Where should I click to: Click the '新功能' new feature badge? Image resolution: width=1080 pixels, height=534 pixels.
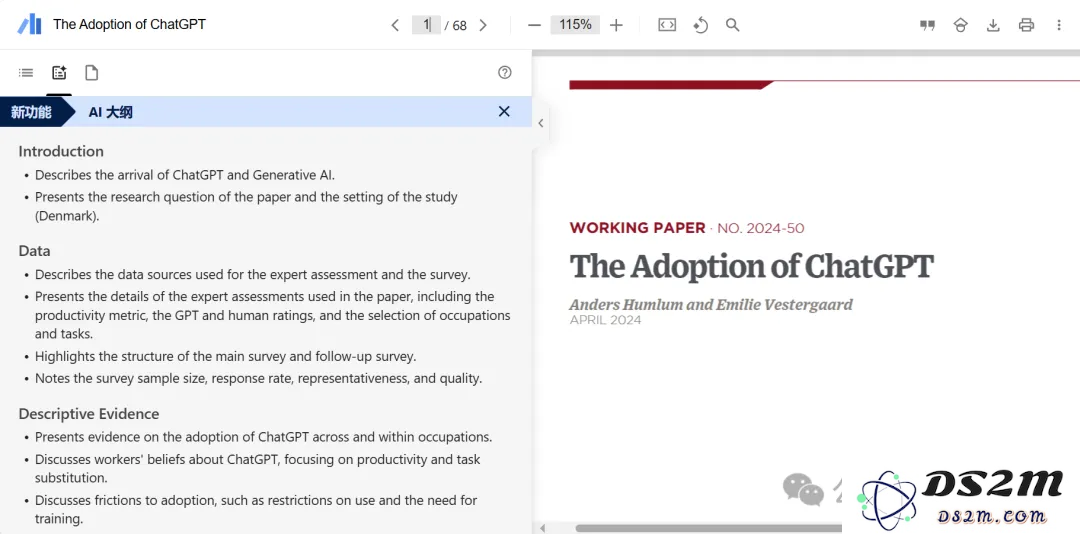coord(32,112)
